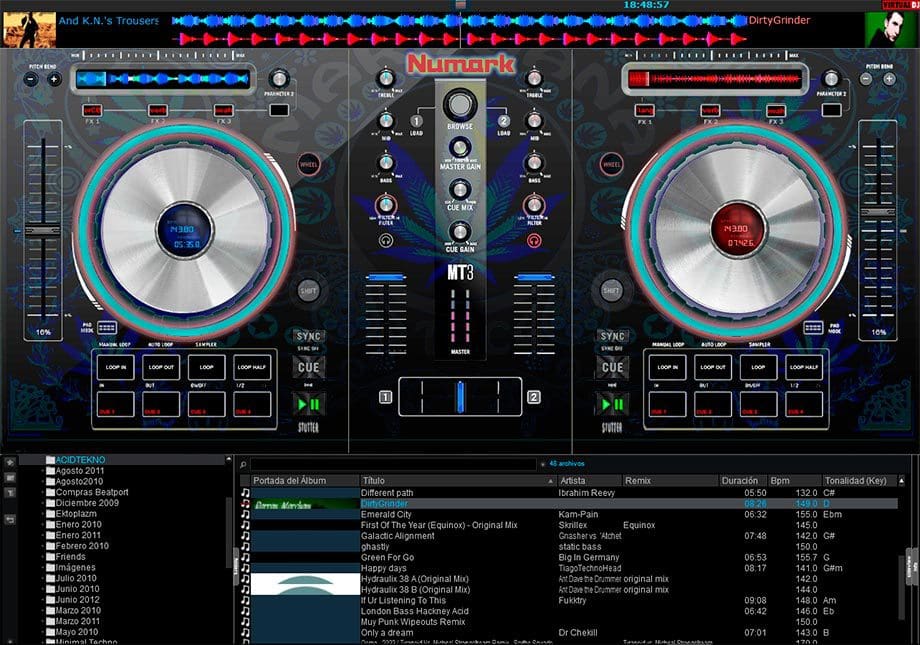Click Load 1 button in mixer
920x645 pixels.
tap(416, 121)
